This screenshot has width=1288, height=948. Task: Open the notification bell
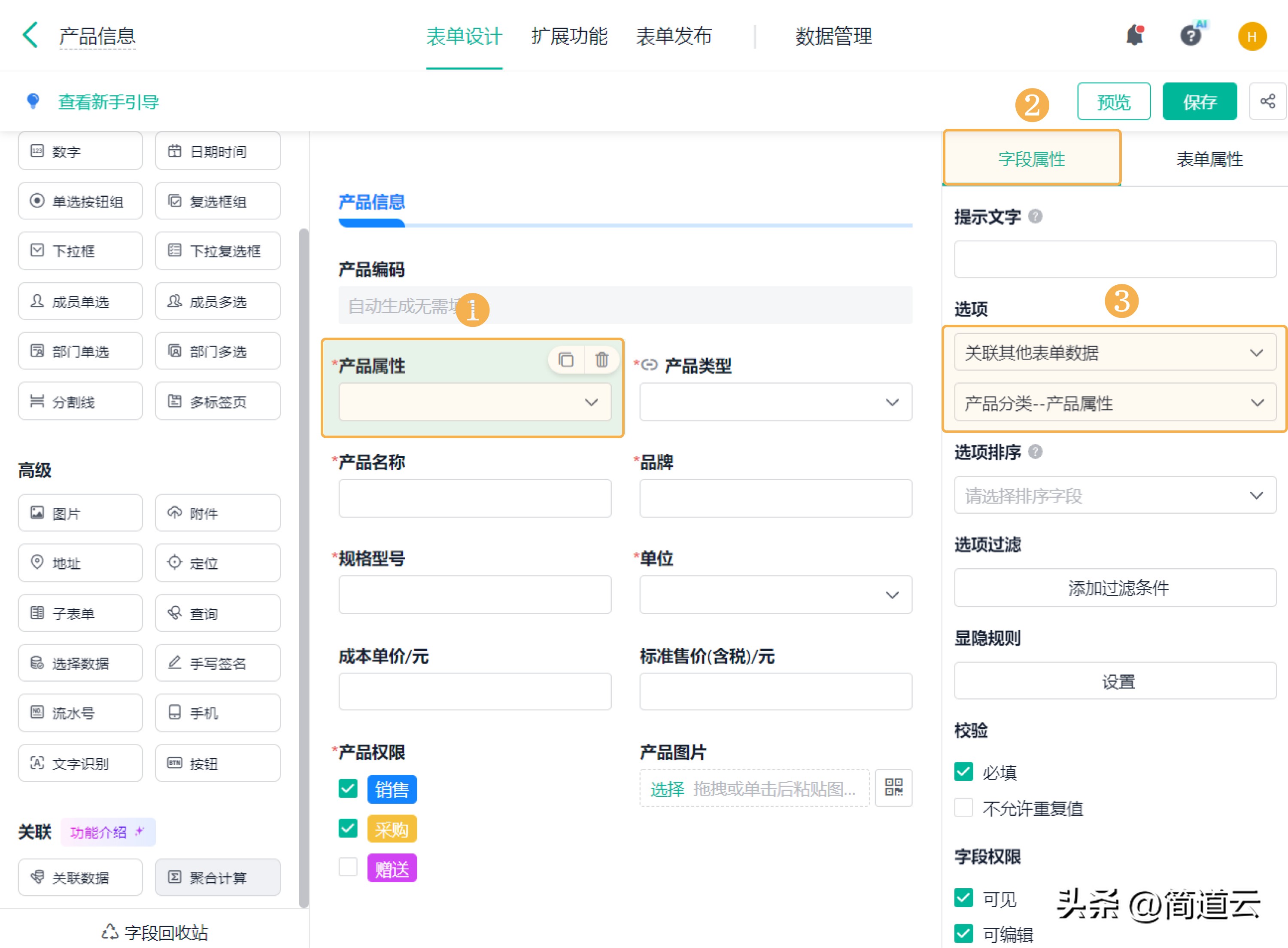[x=1135, y=36]
